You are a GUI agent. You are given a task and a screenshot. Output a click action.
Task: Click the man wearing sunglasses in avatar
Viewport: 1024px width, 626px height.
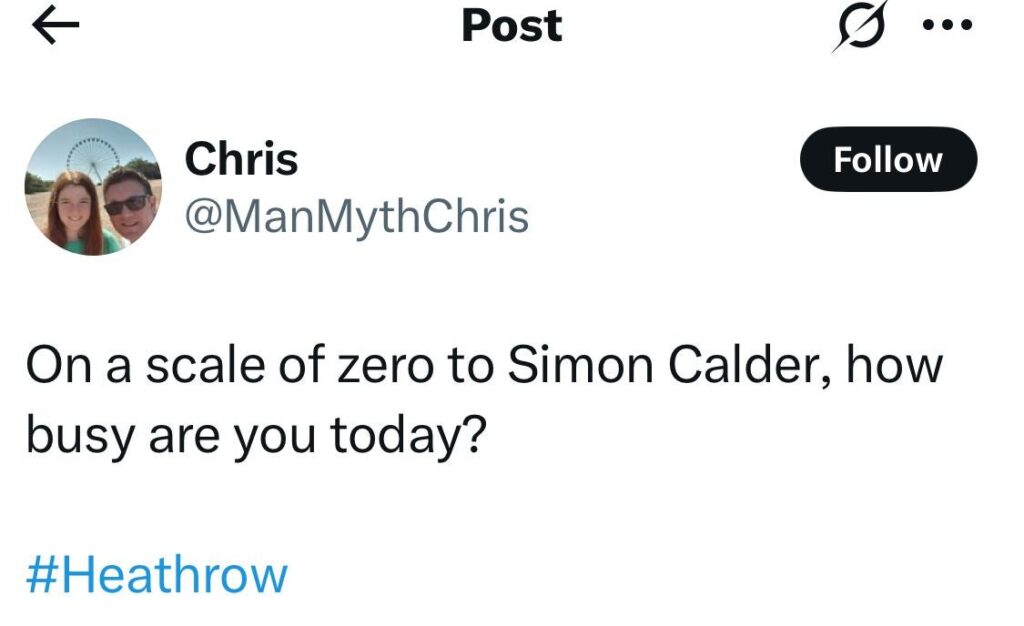coord(128,205)
